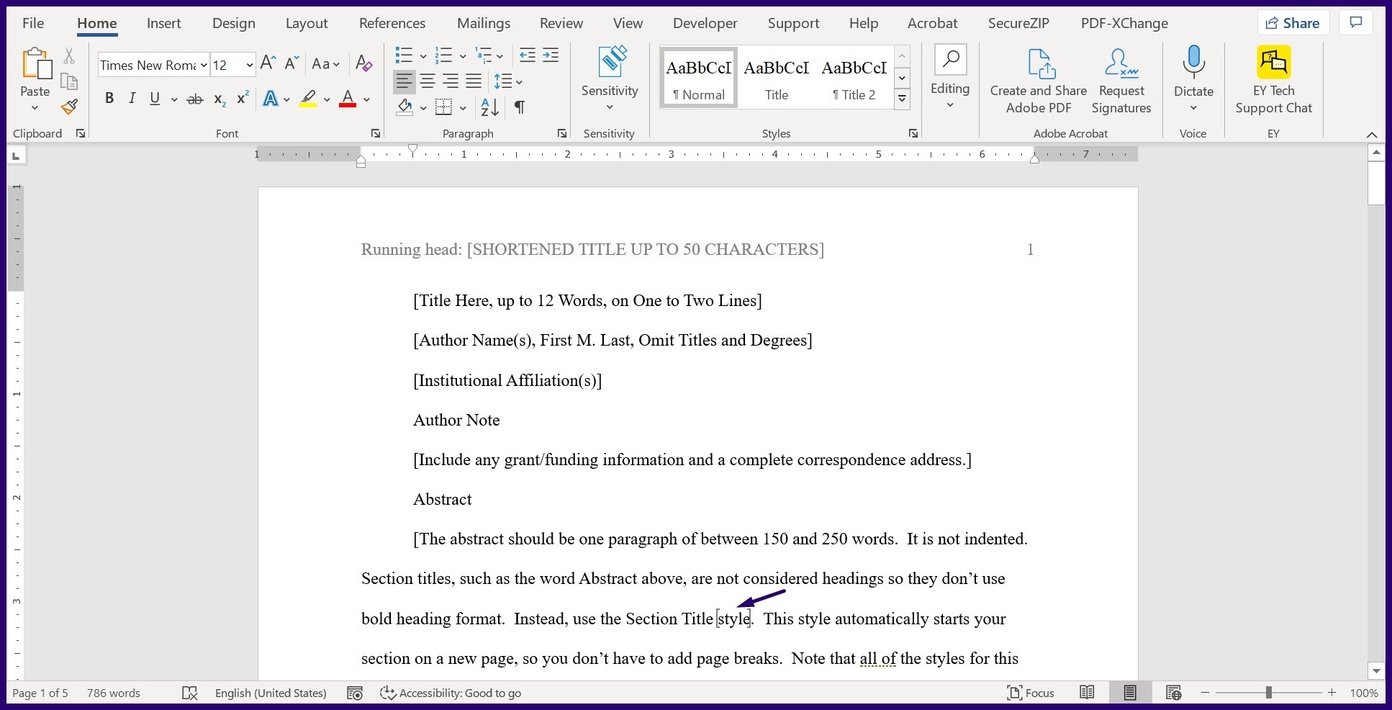The width and height of the screenshot is (1392, 710).
Task: Center align the paragraph
Action: click(426, 81)
